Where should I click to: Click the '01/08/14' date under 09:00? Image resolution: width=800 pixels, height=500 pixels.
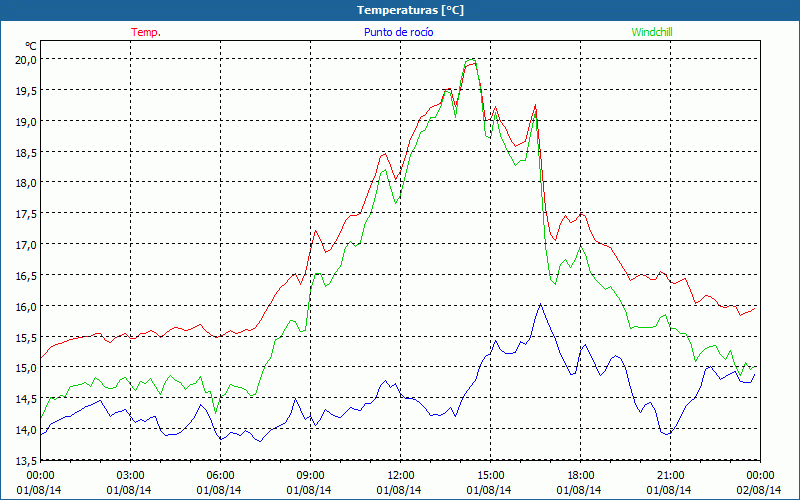click(x=309, y=490)
